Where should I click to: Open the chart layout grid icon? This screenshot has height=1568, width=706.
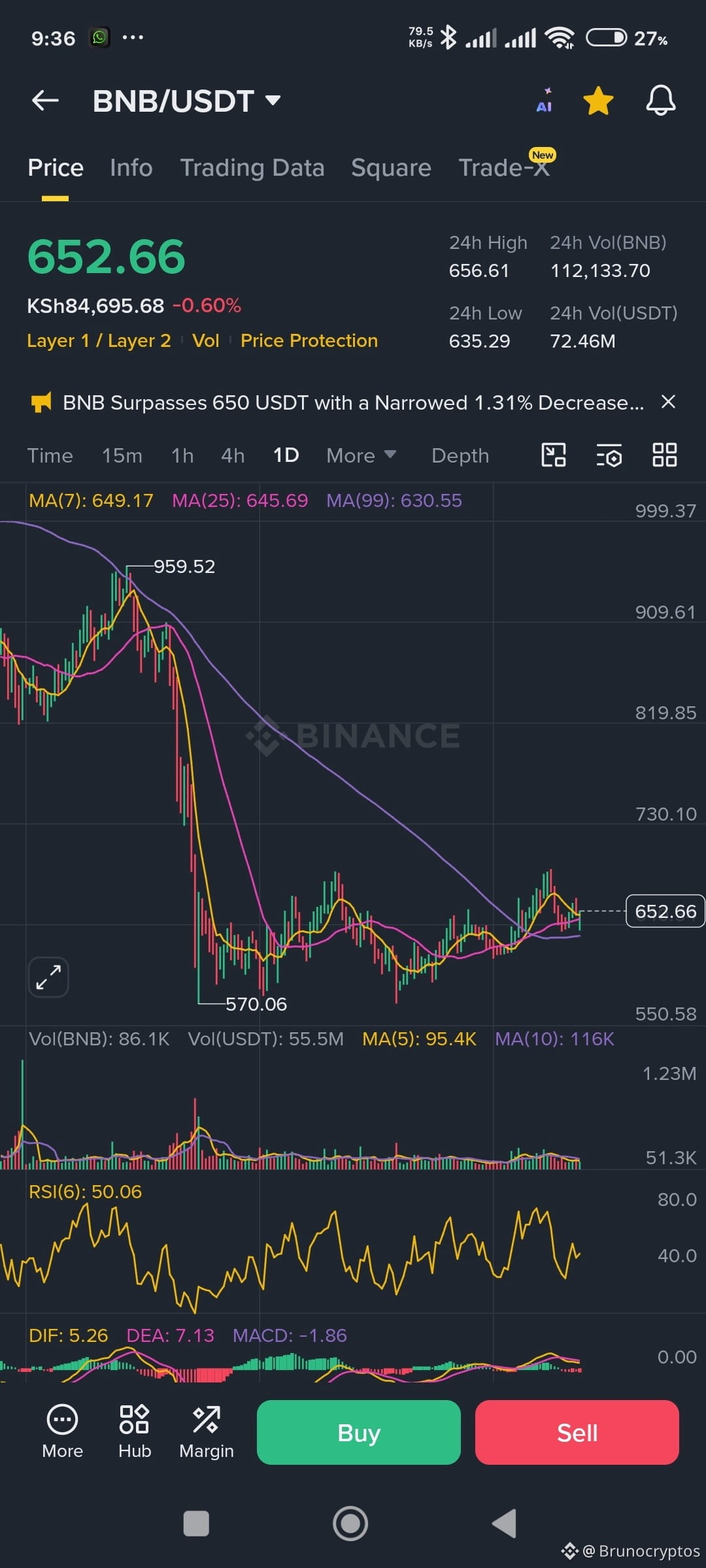tap(664, 455)
